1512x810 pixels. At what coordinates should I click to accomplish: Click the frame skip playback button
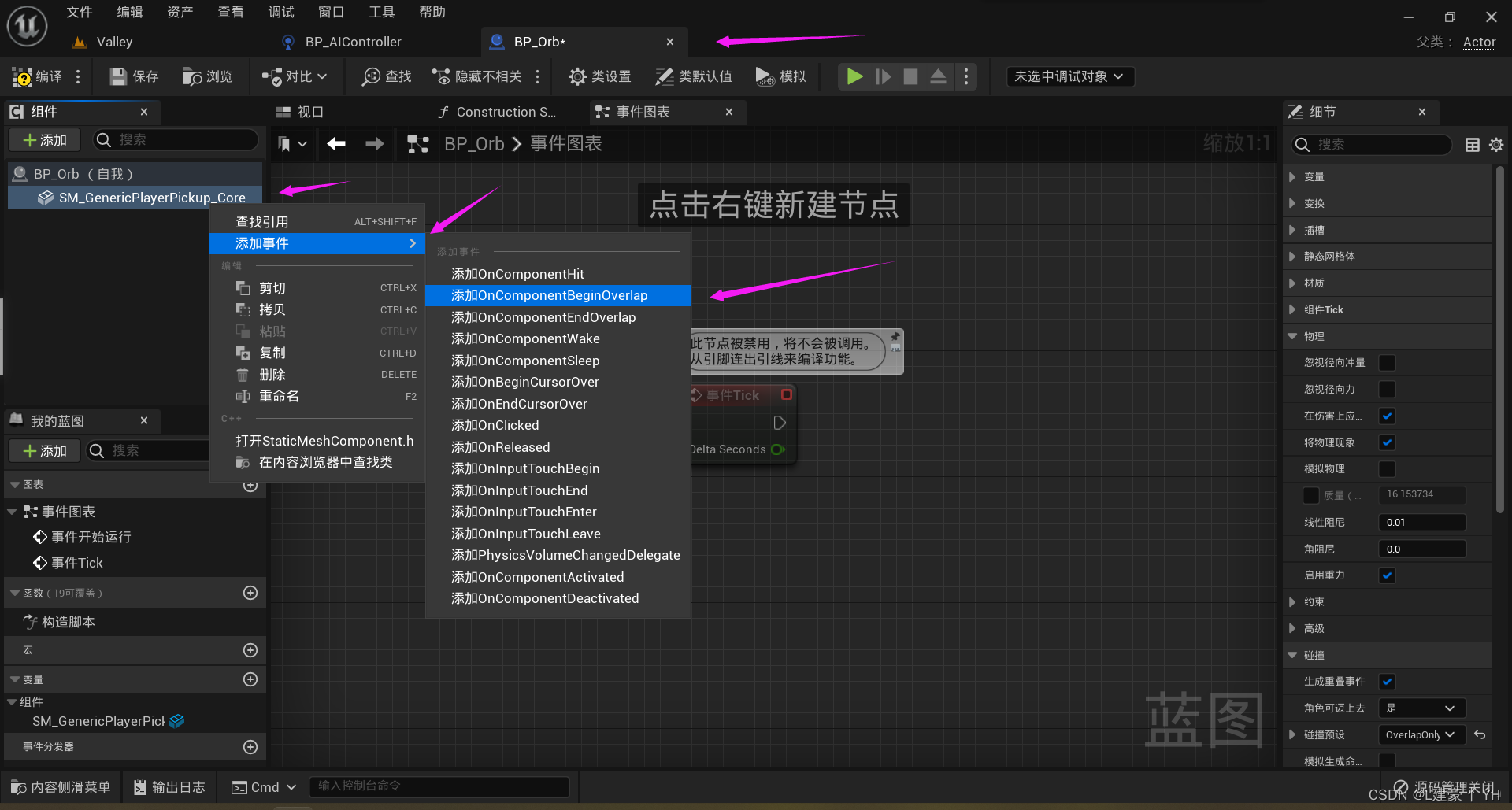[x=883, y=76]
